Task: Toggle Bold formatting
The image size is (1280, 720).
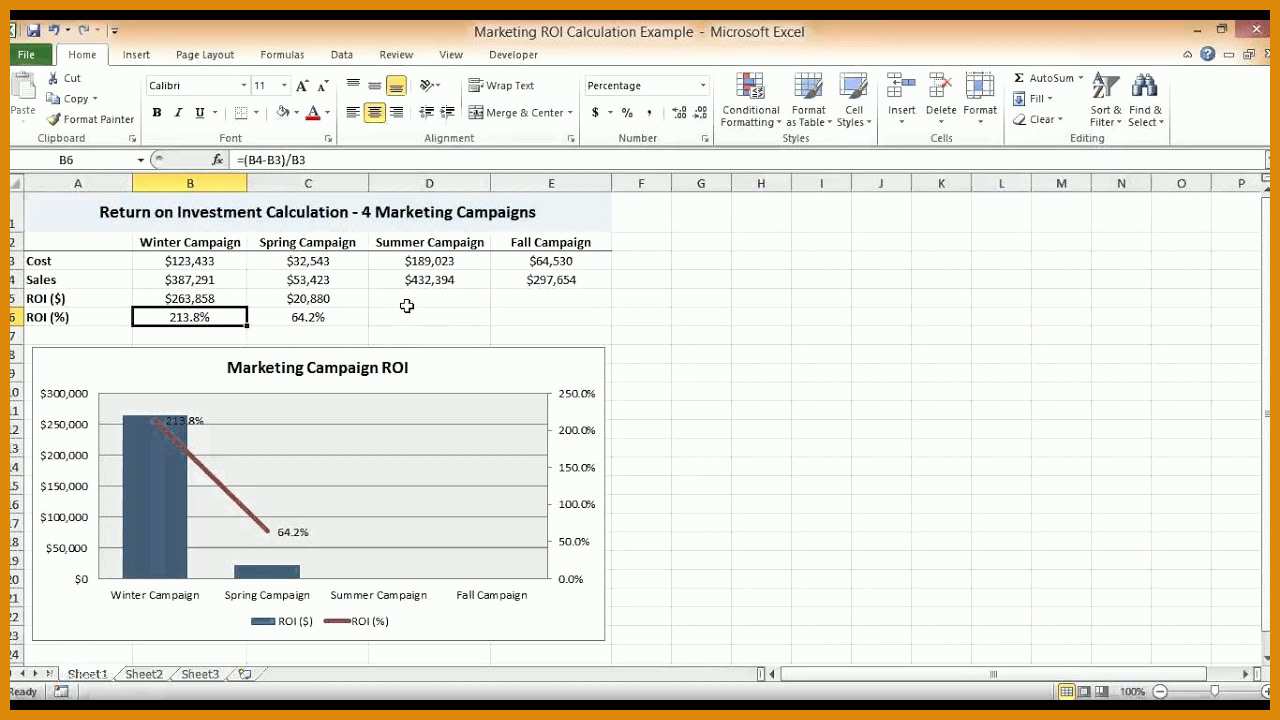Action: pos(157,113)
